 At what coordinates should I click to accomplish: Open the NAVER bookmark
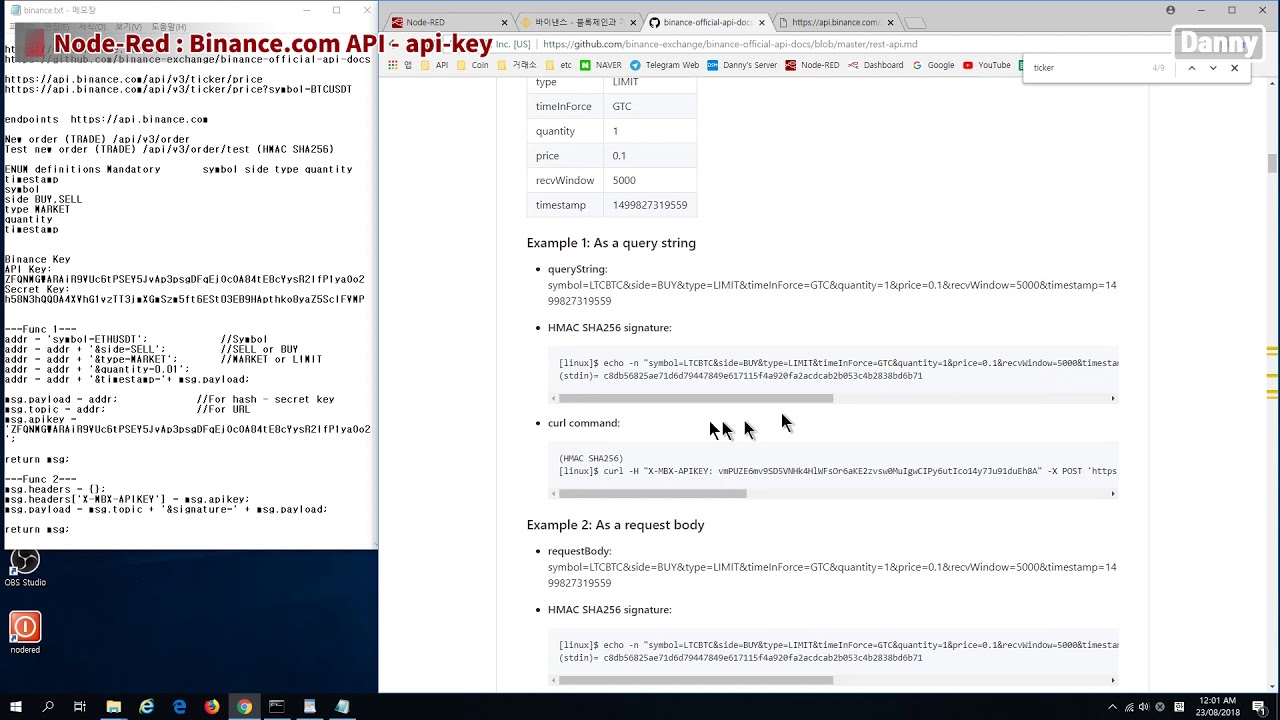(x=601, y=65)
